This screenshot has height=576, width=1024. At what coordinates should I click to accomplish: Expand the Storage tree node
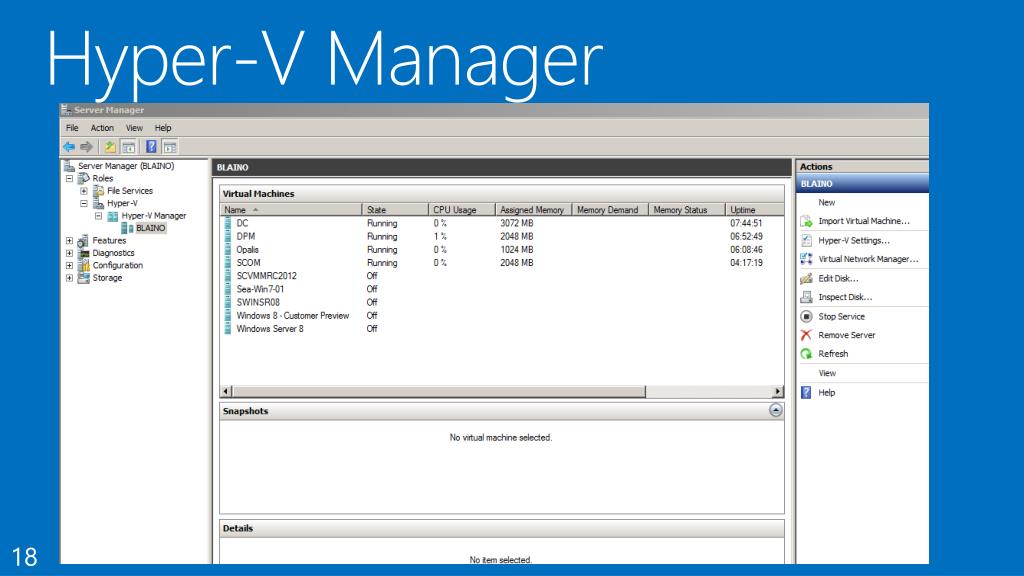[x=69, y=278]
